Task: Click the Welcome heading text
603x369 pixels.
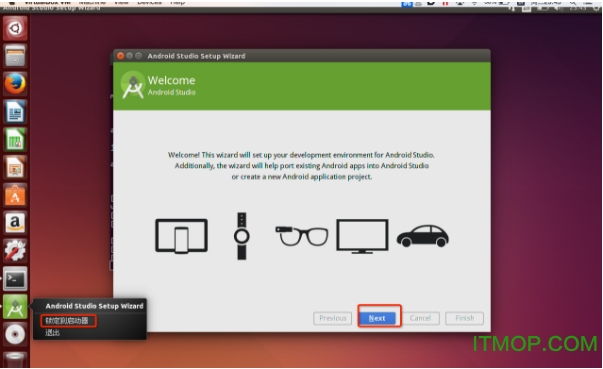Action: [172, 80]
